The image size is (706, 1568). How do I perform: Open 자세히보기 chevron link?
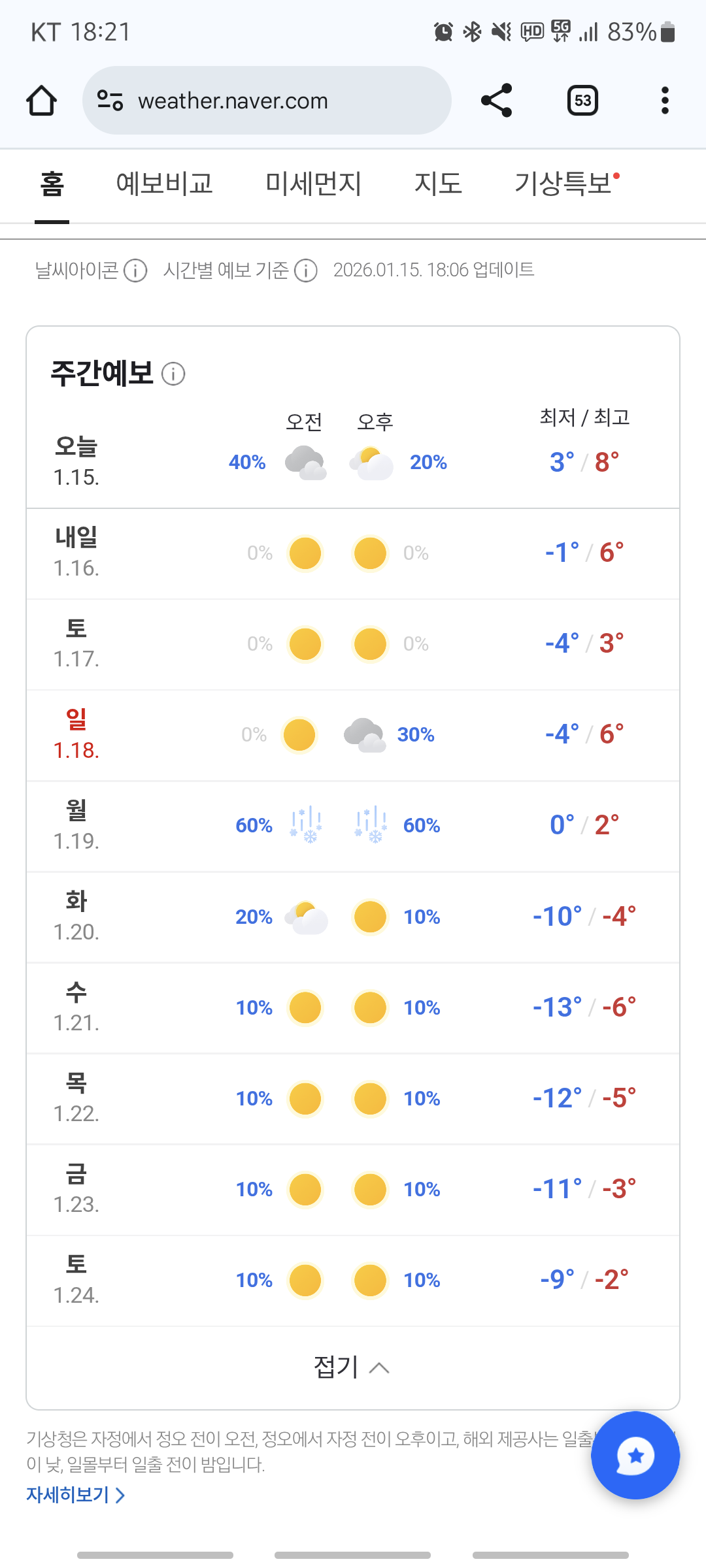76,1495
